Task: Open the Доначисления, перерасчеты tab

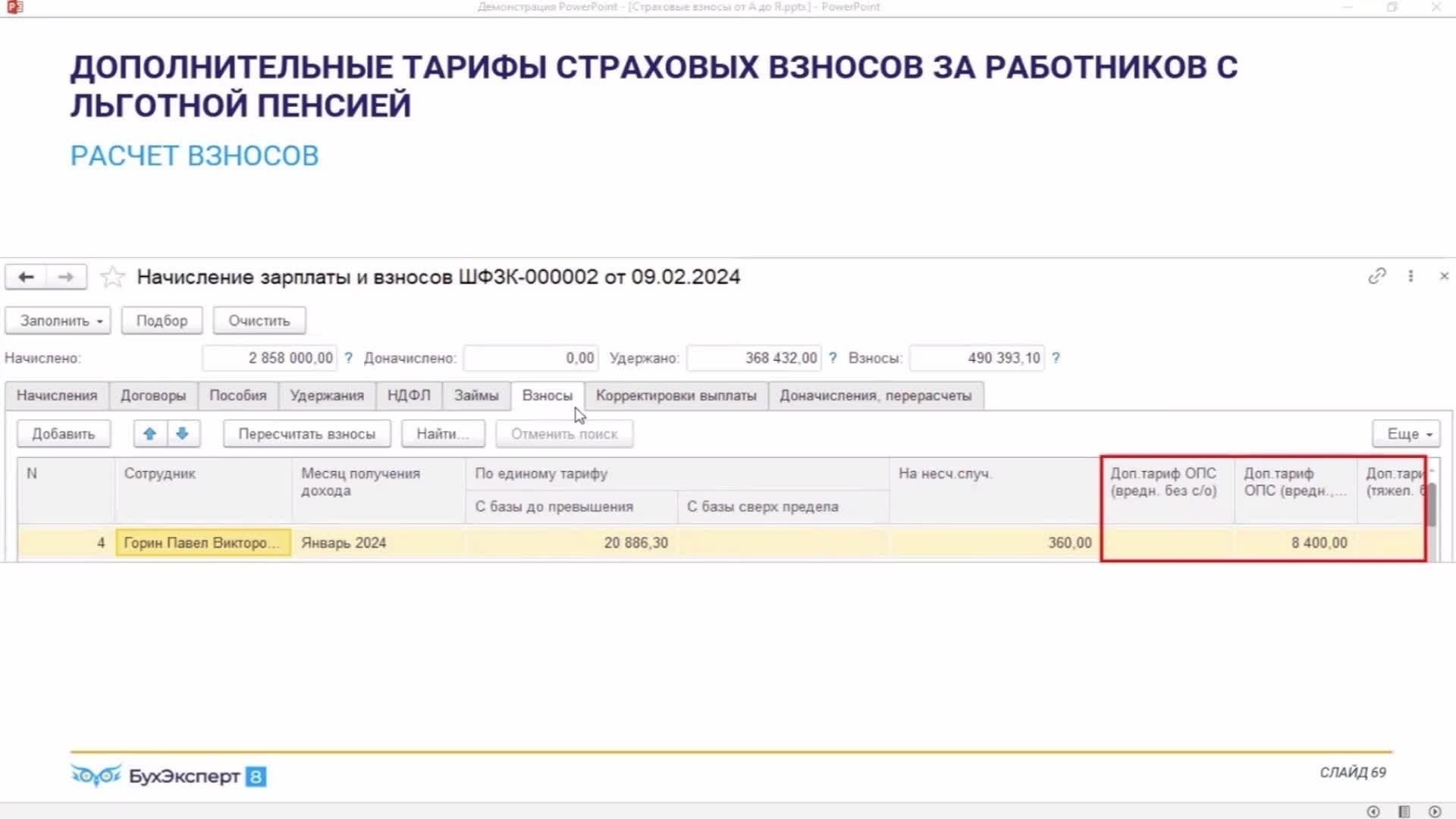Action: (876, 396)
